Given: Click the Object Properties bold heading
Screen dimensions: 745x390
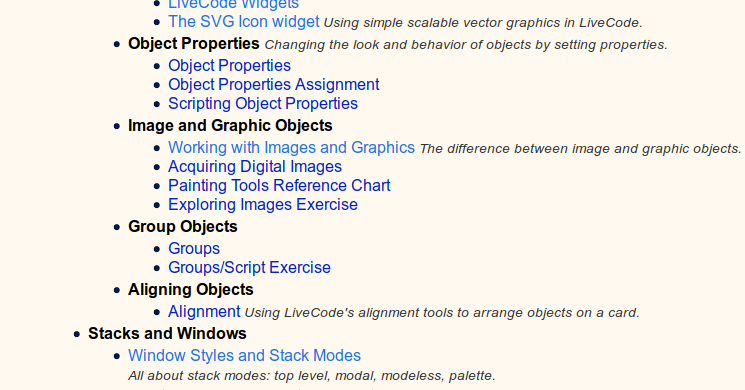Looking at the screenshot, I should (194, 44).
